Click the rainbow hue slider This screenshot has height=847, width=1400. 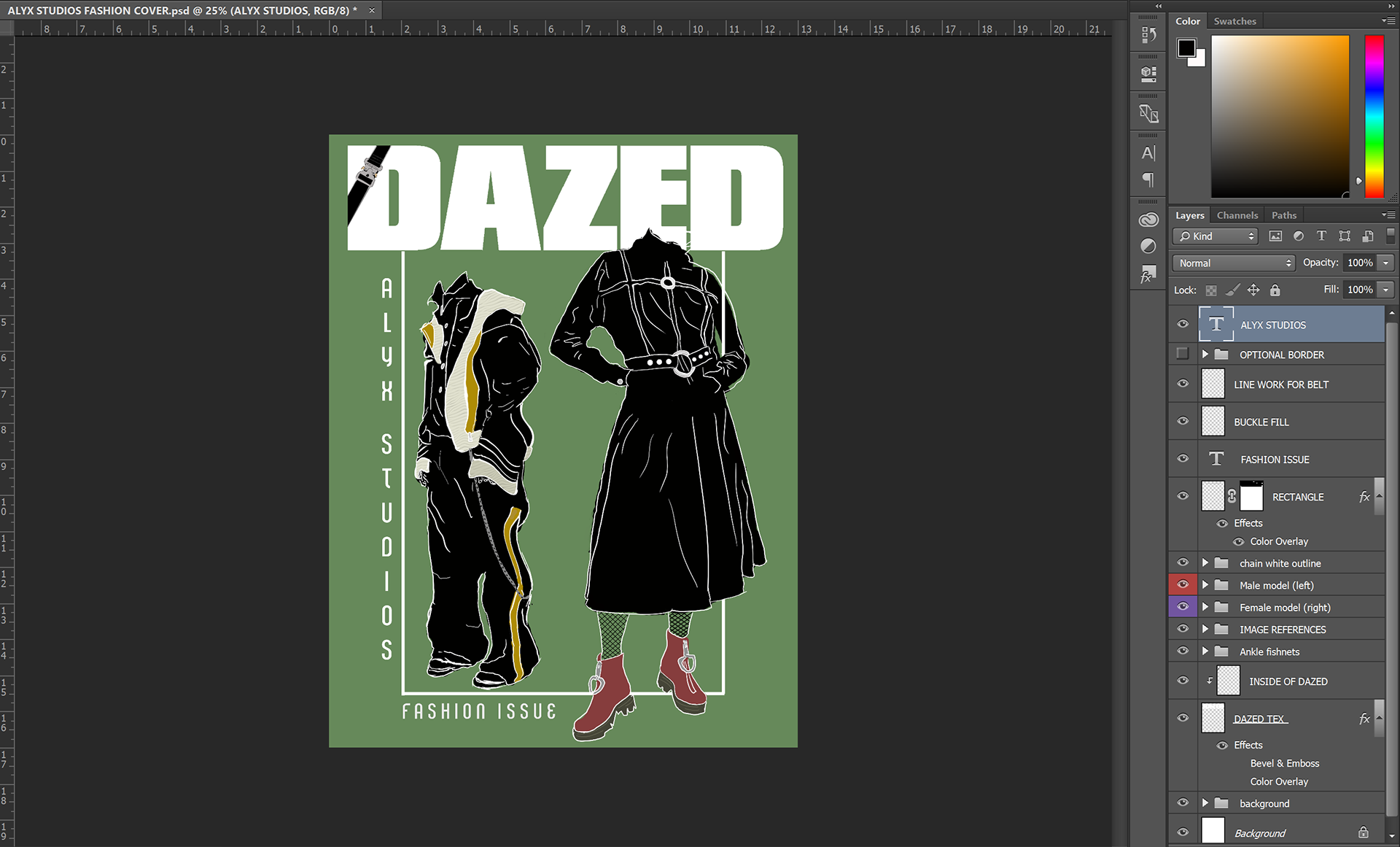click(x=1374, y=116)
